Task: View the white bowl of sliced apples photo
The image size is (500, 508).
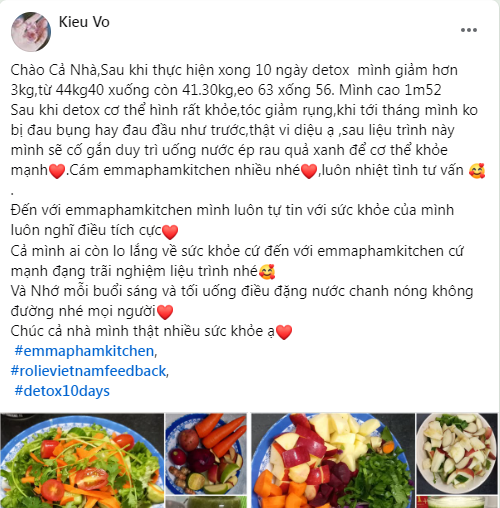Action: point(457,454)
